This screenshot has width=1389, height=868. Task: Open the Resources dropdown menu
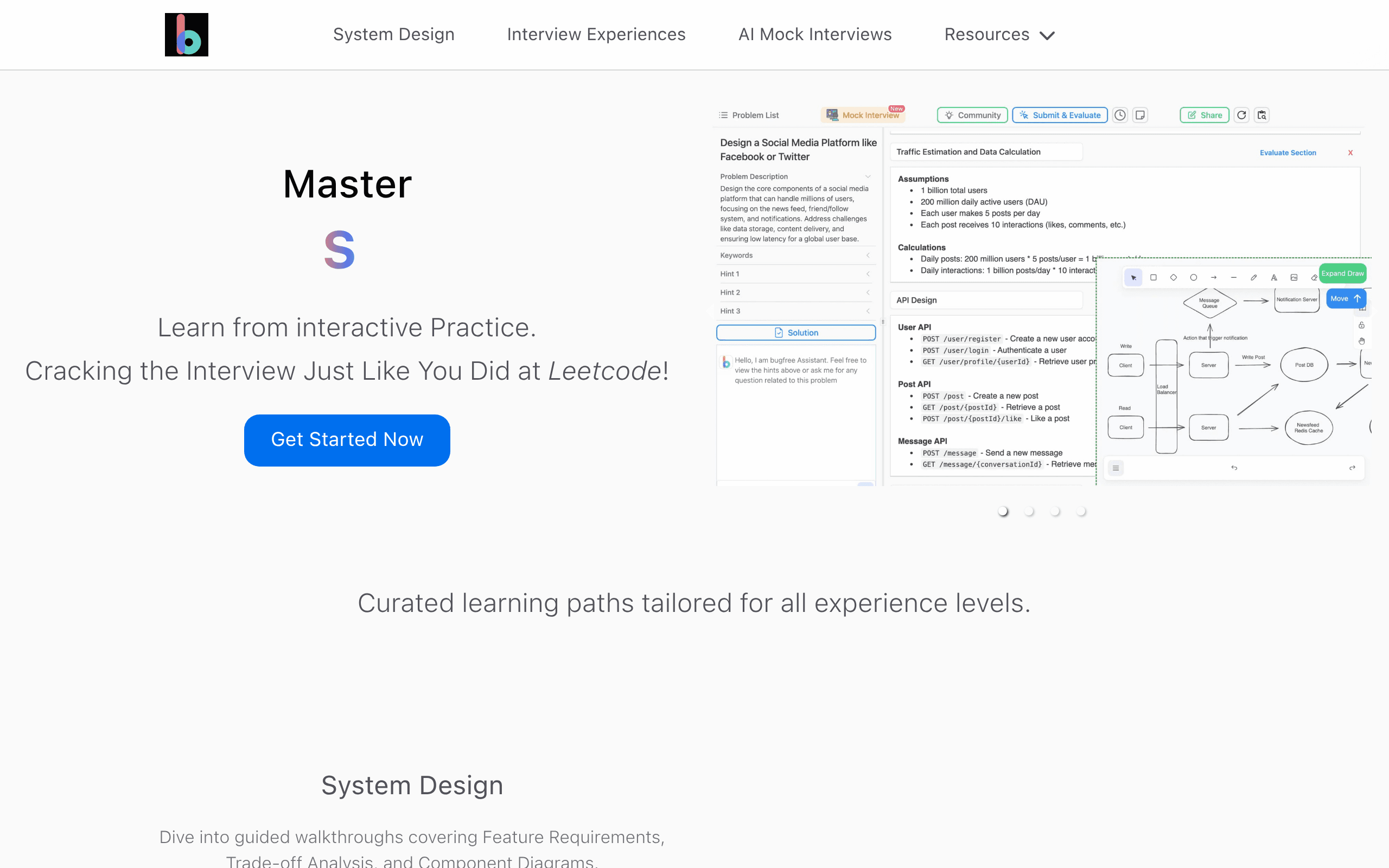click(999, 34)
